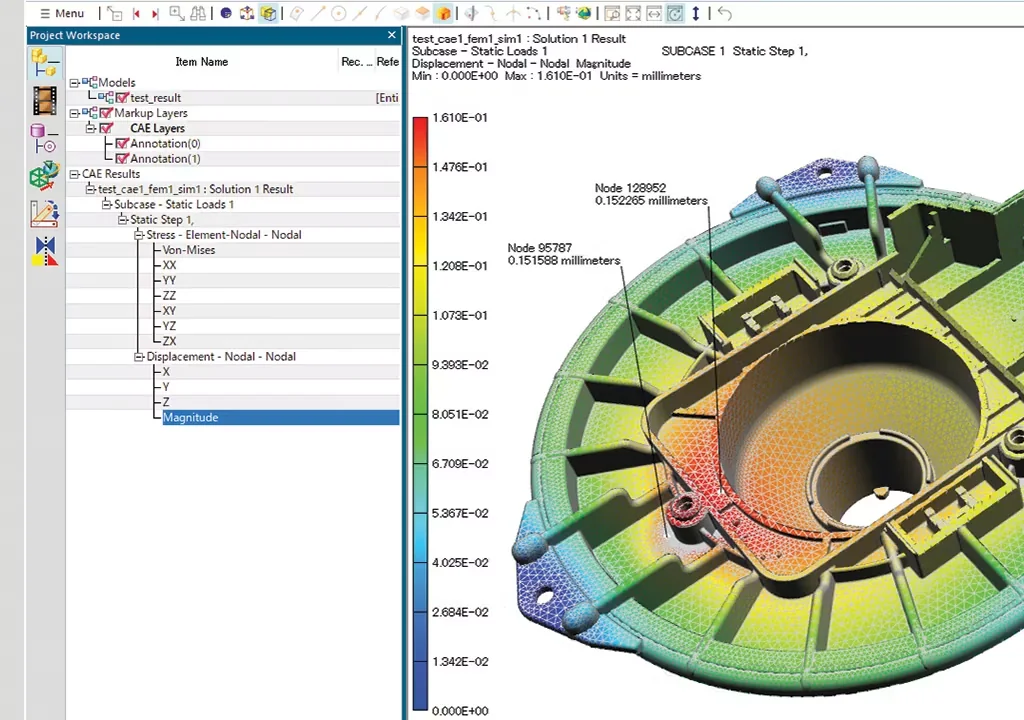Close the Project Workspace panel
Screen dimensions: 1024x720
391,35
